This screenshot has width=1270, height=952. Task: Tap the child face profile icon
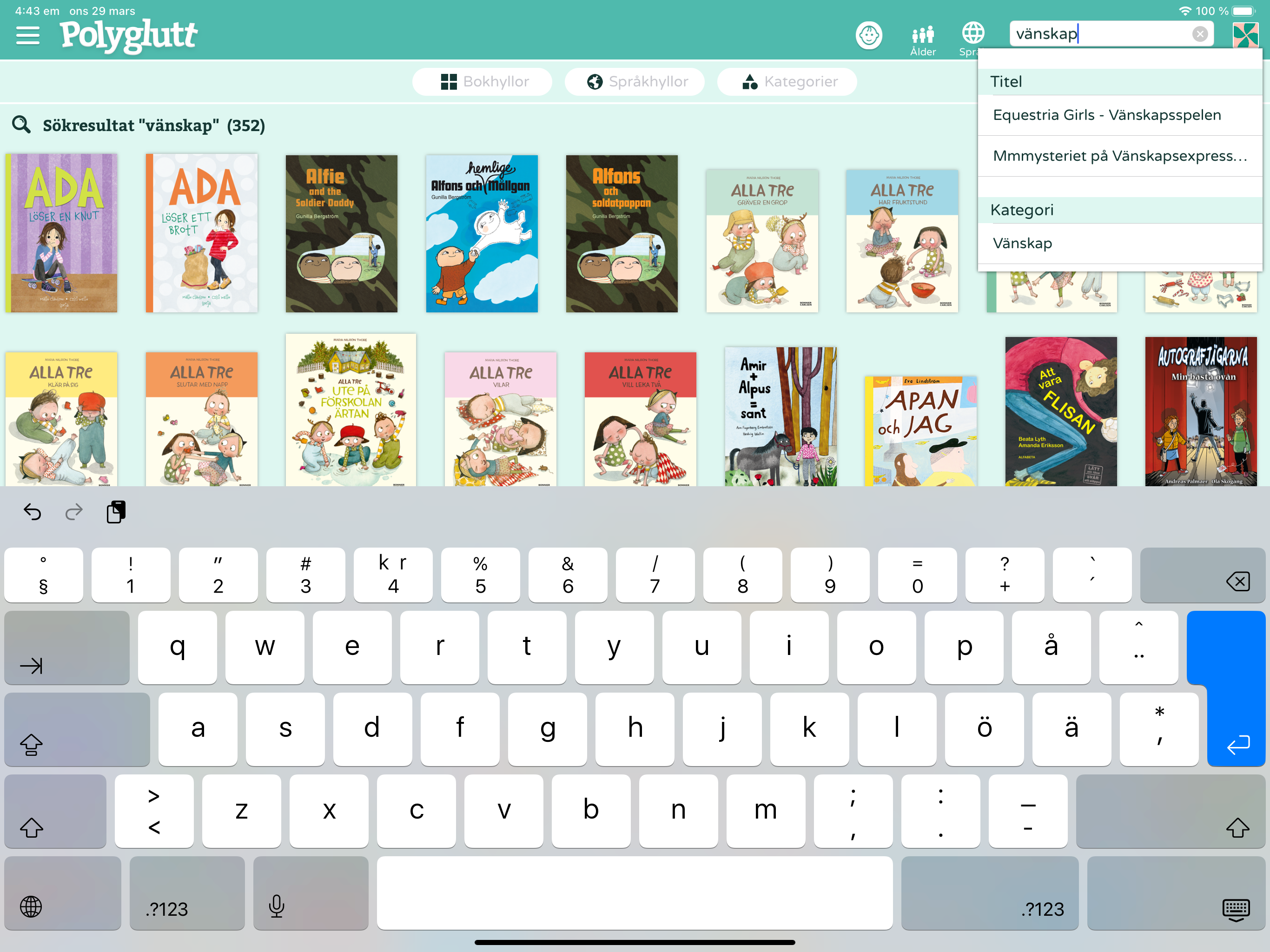click(869, 36)
